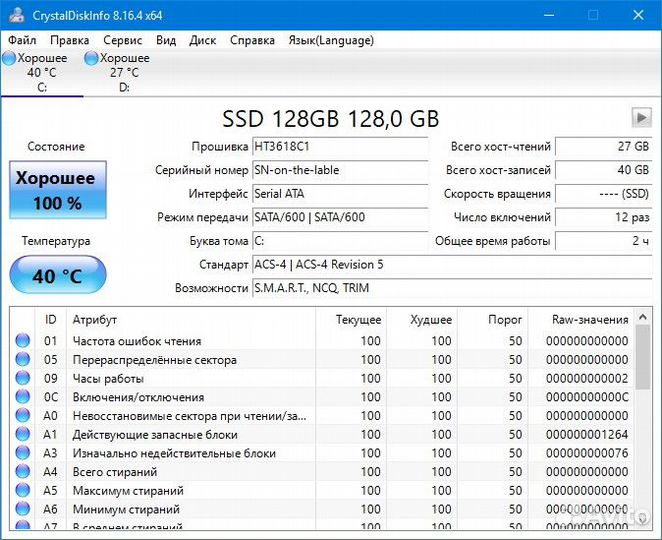This screenshot has width=662, height=540.
Task: Click the CrystalDiskInfo title bar app icon
Action: click(x=16, y=15)
